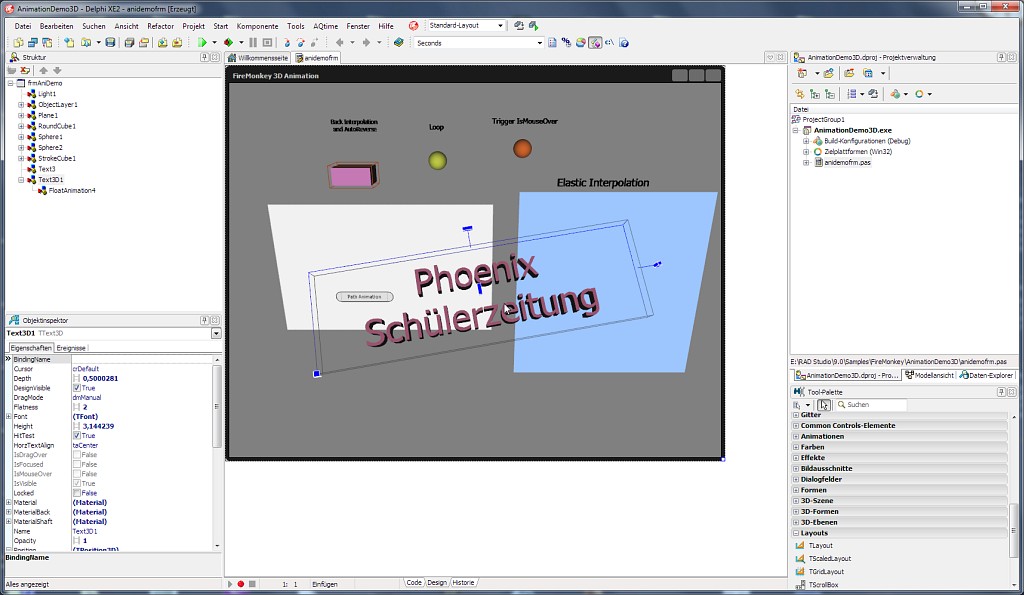Click the Path Animation button on form
Viewport: 1024px width, 595px height.
(364, 297)
